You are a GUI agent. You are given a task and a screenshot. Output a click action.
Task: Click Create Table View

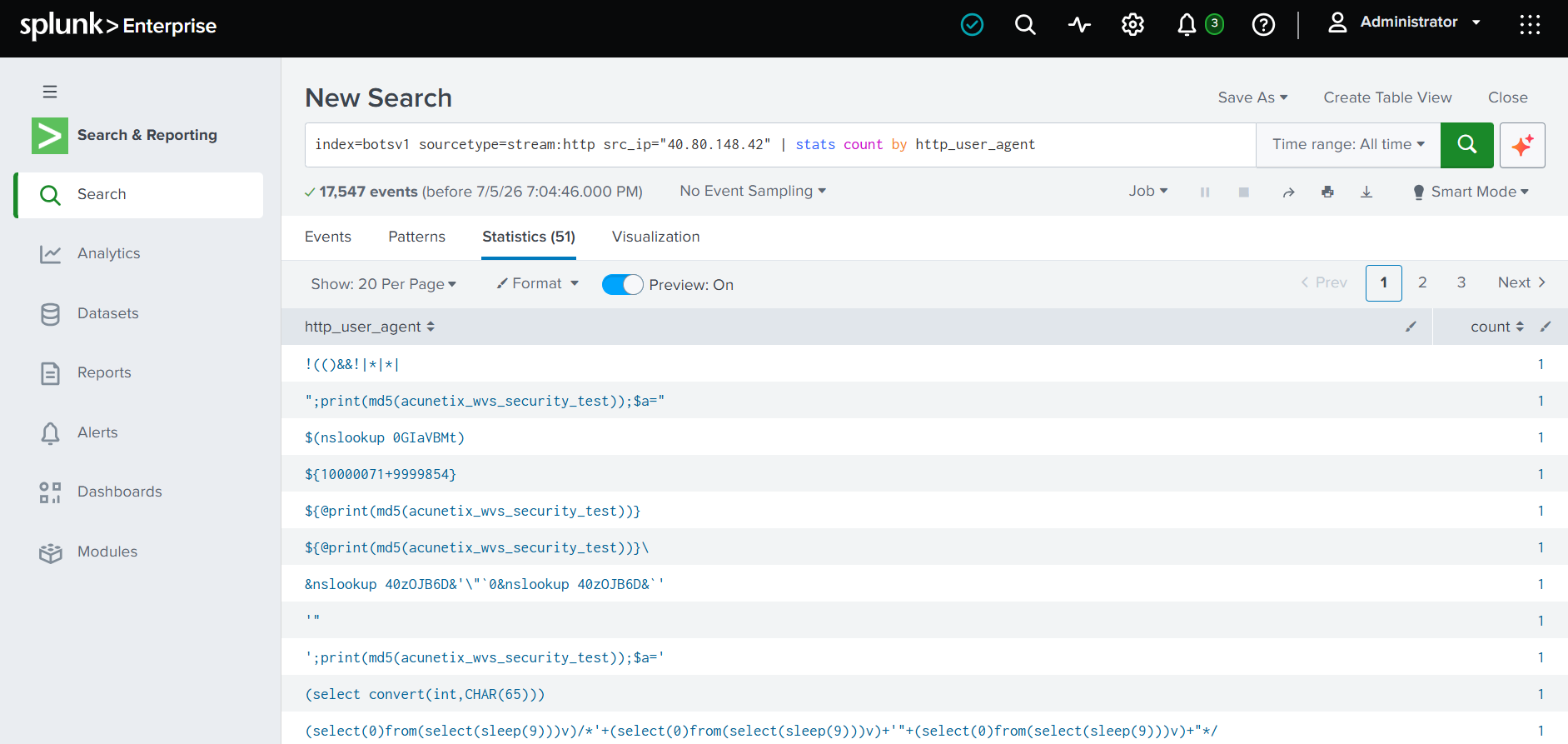point(1387,97)
